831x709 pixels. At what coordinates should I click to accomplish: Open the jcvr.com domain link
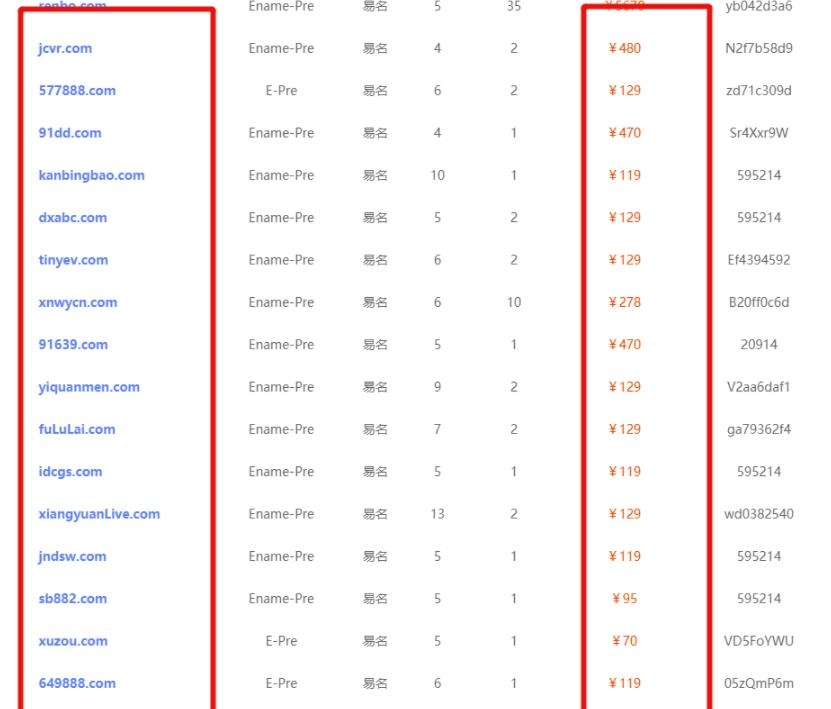point(65,48)
